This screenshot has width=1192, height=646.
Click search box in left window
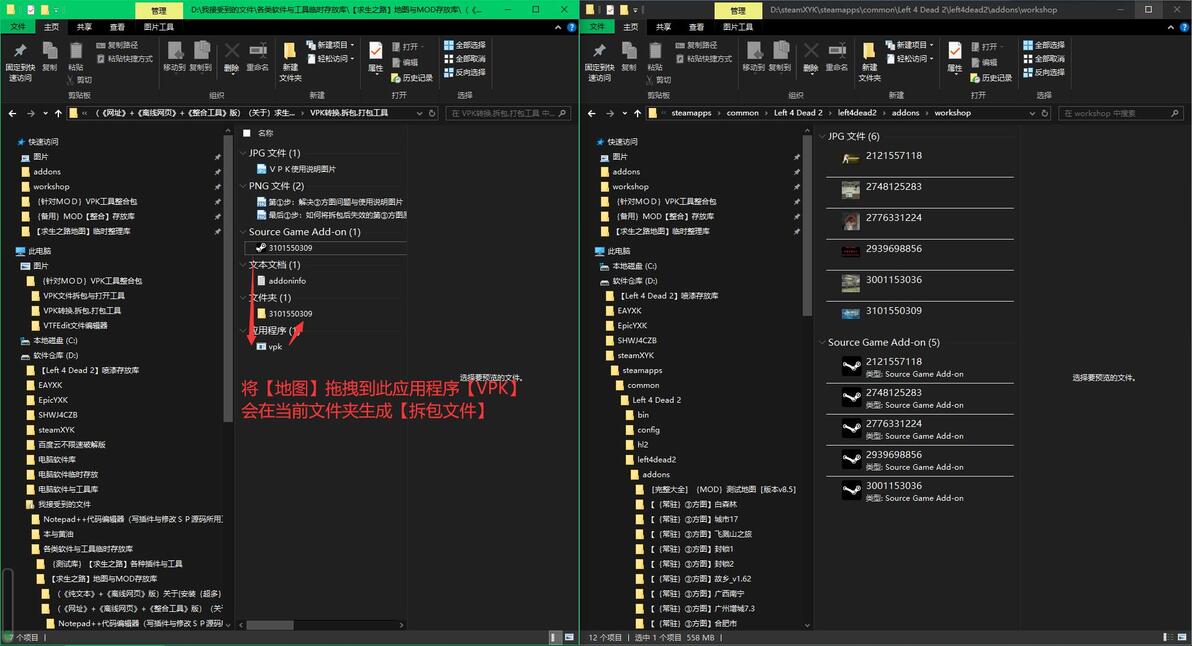pos(507,113)
